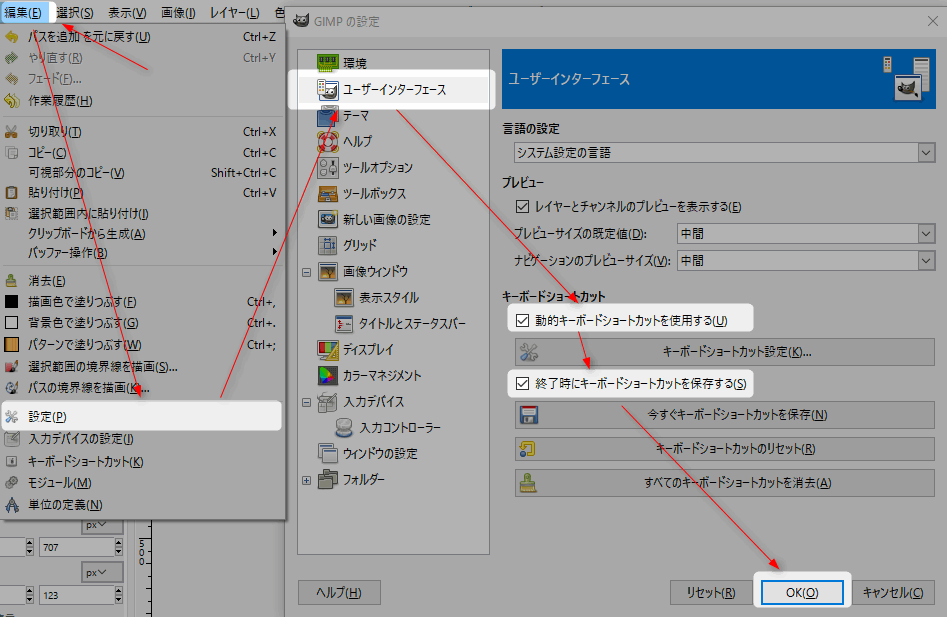
Task: Click the ツールオプション icon
Action: (x=327, y=167)
